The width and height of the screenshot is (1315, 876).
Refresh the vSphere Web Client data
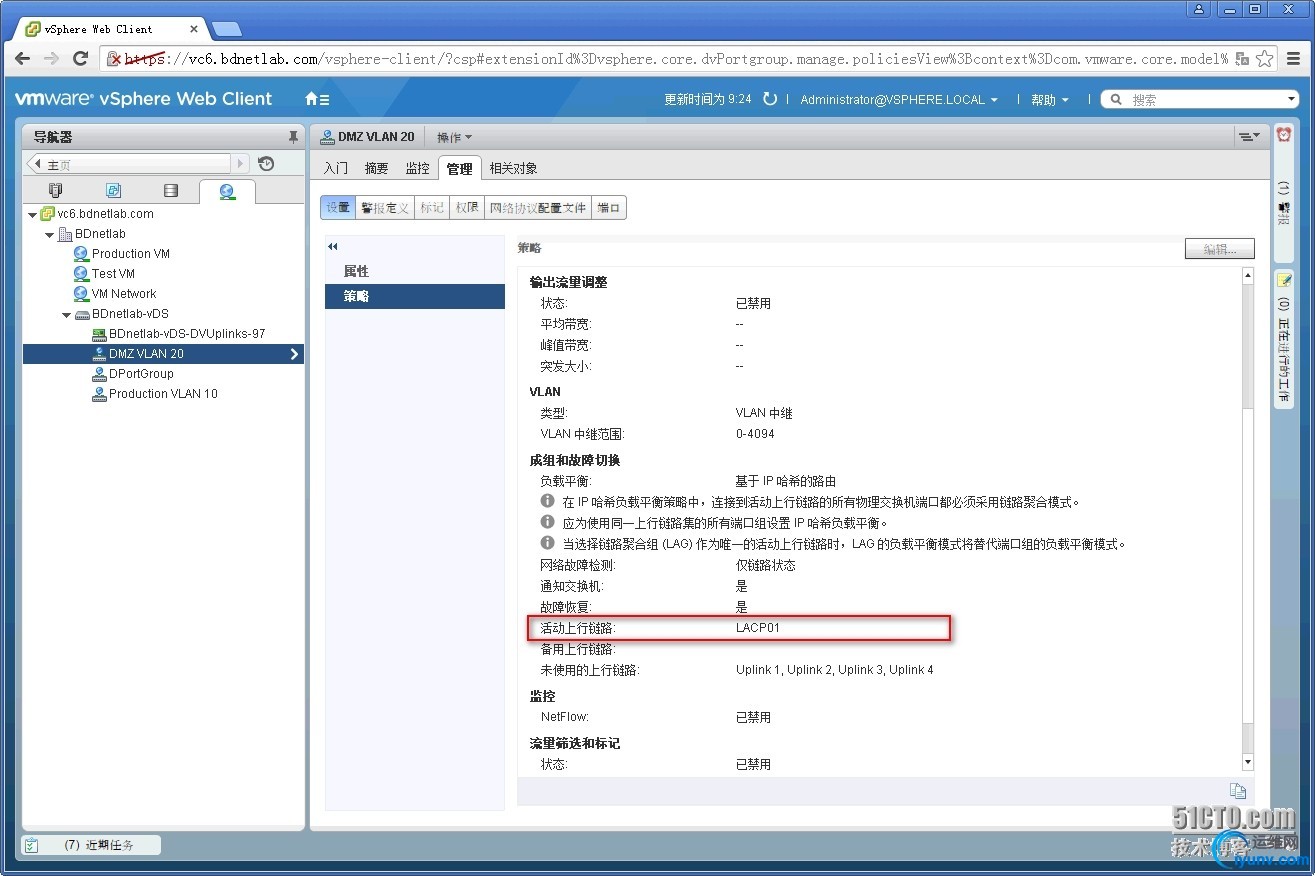769,99
